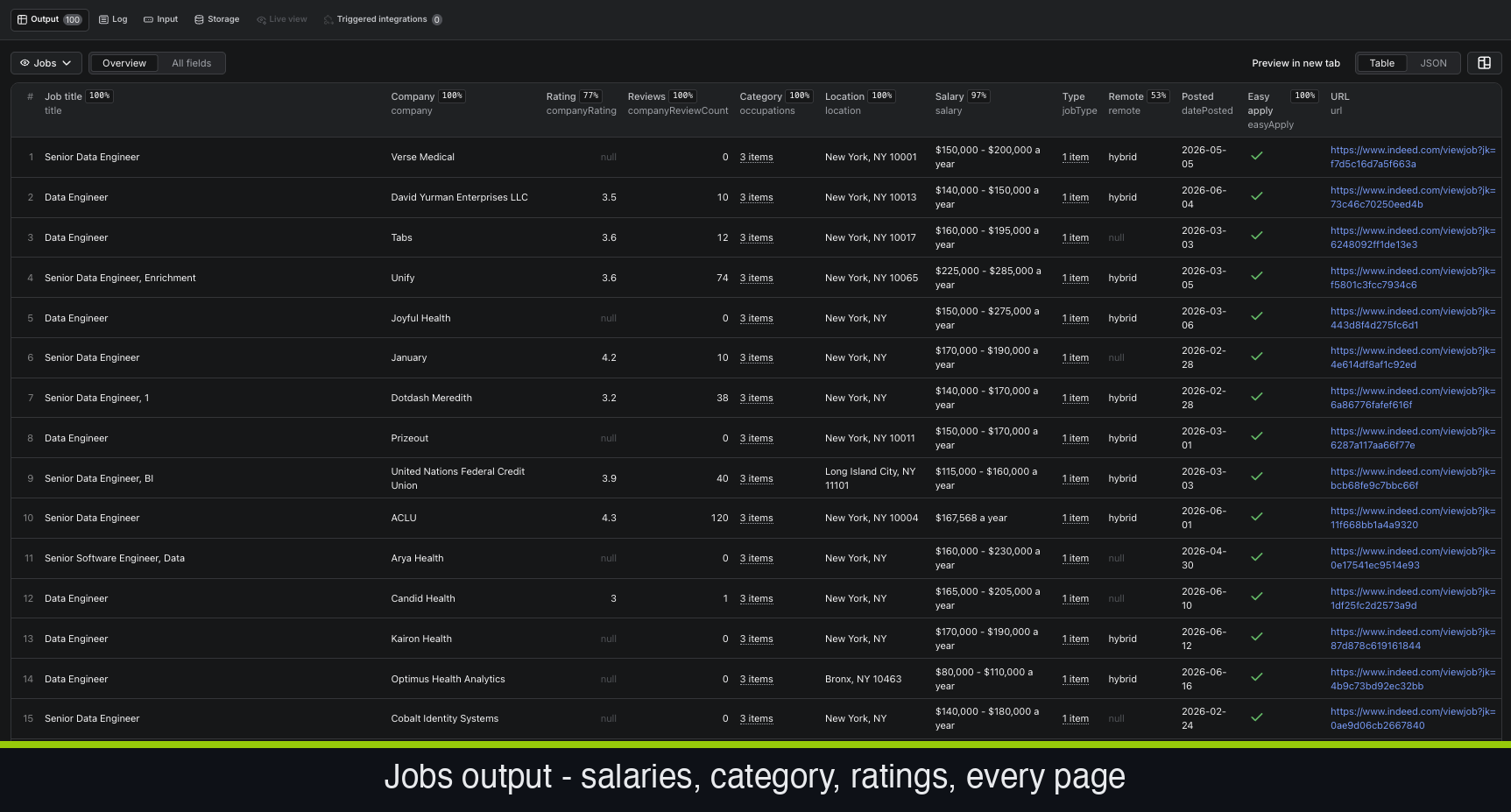Click the Kairon Health easy apply checkmark

pyautogui.click(x=1256, y=638)
